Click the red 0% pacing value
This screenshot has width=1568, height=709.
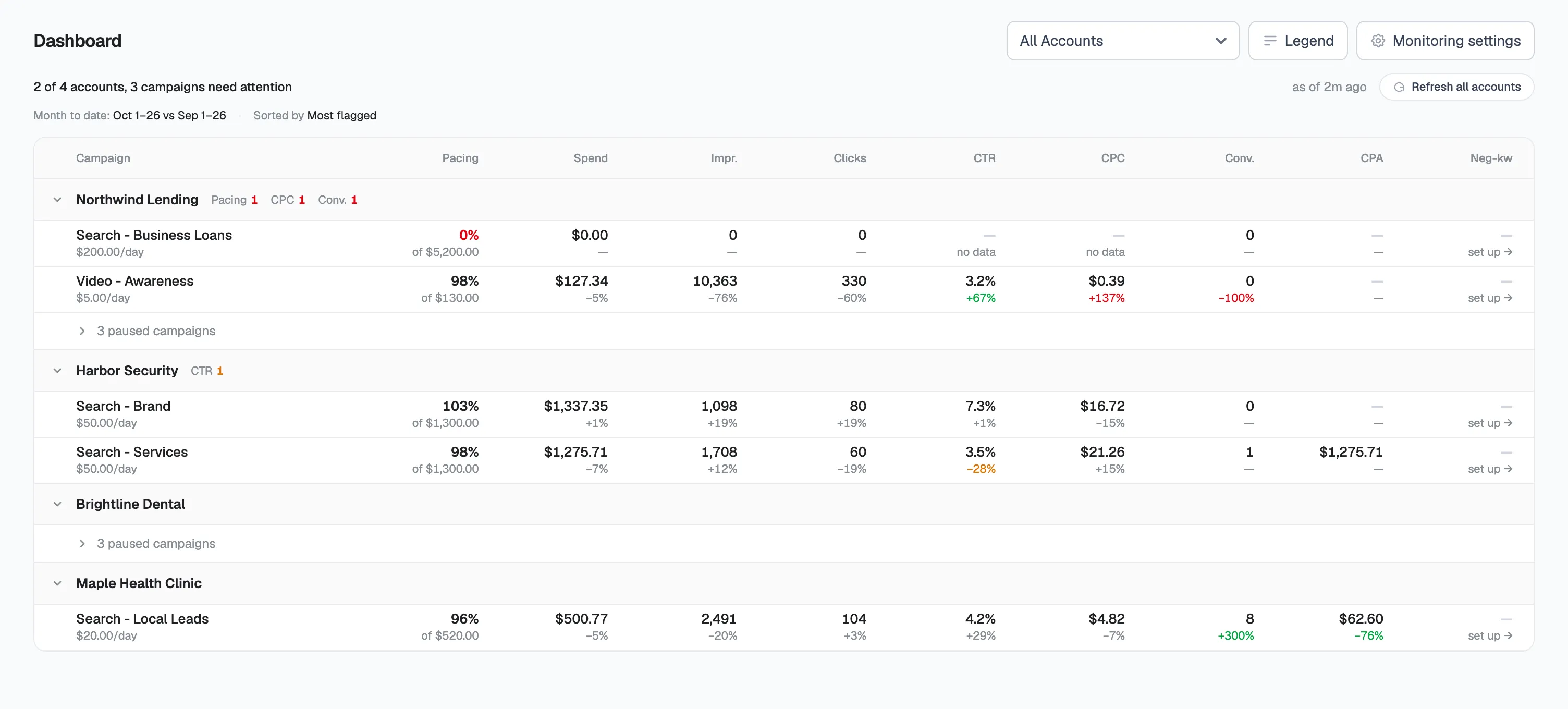click(x=469, y=235)
